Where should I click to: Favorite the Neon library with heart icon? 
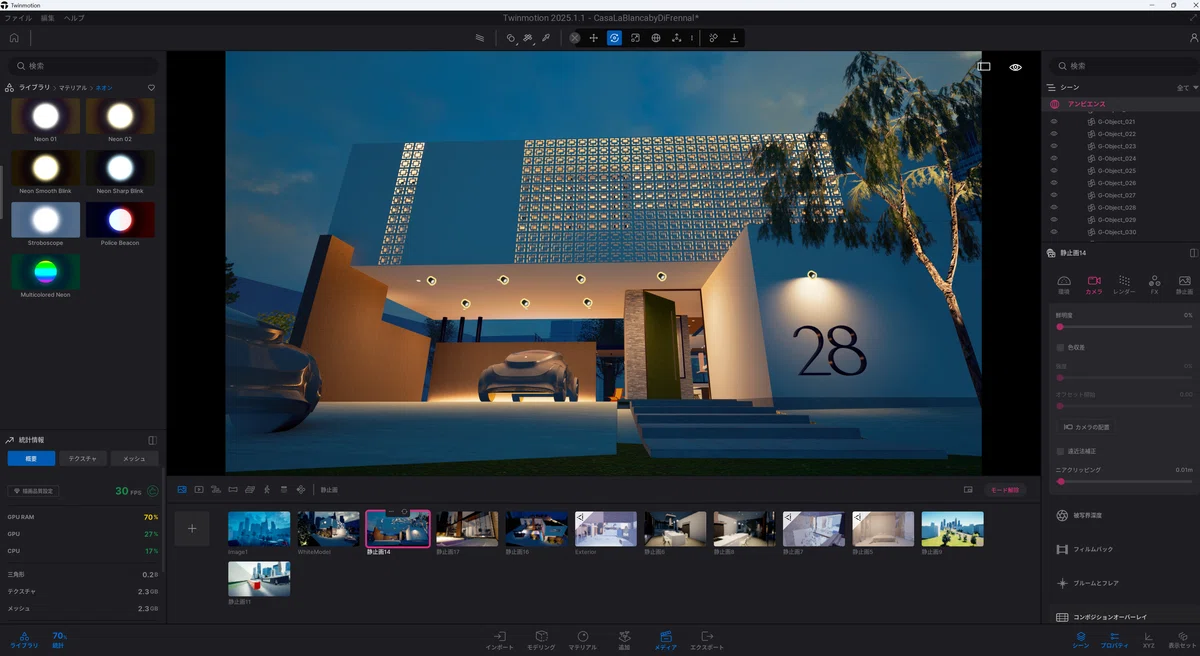(x=152, y=88)
